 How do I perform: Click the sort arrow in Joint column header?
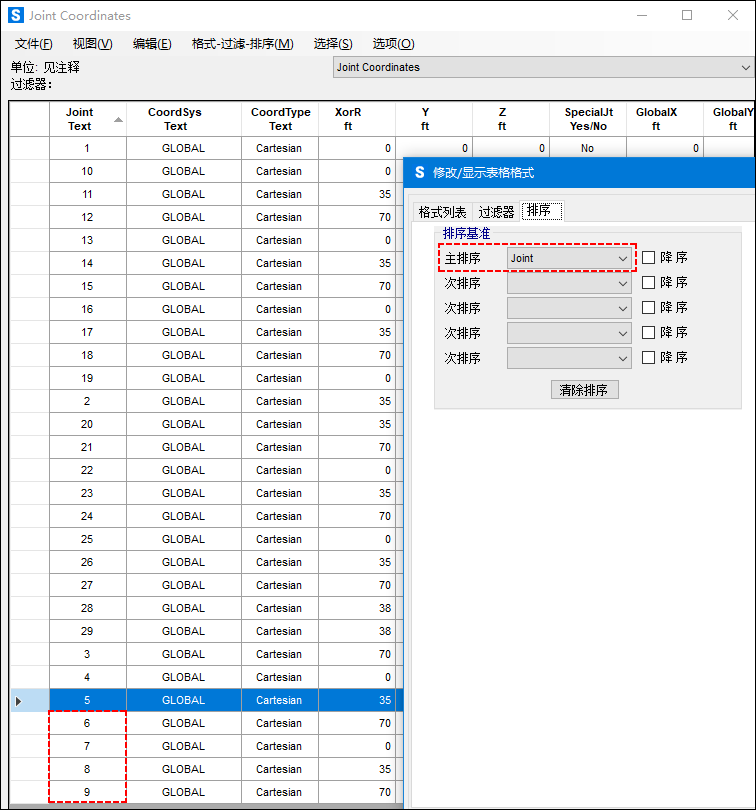click(119, 120)
